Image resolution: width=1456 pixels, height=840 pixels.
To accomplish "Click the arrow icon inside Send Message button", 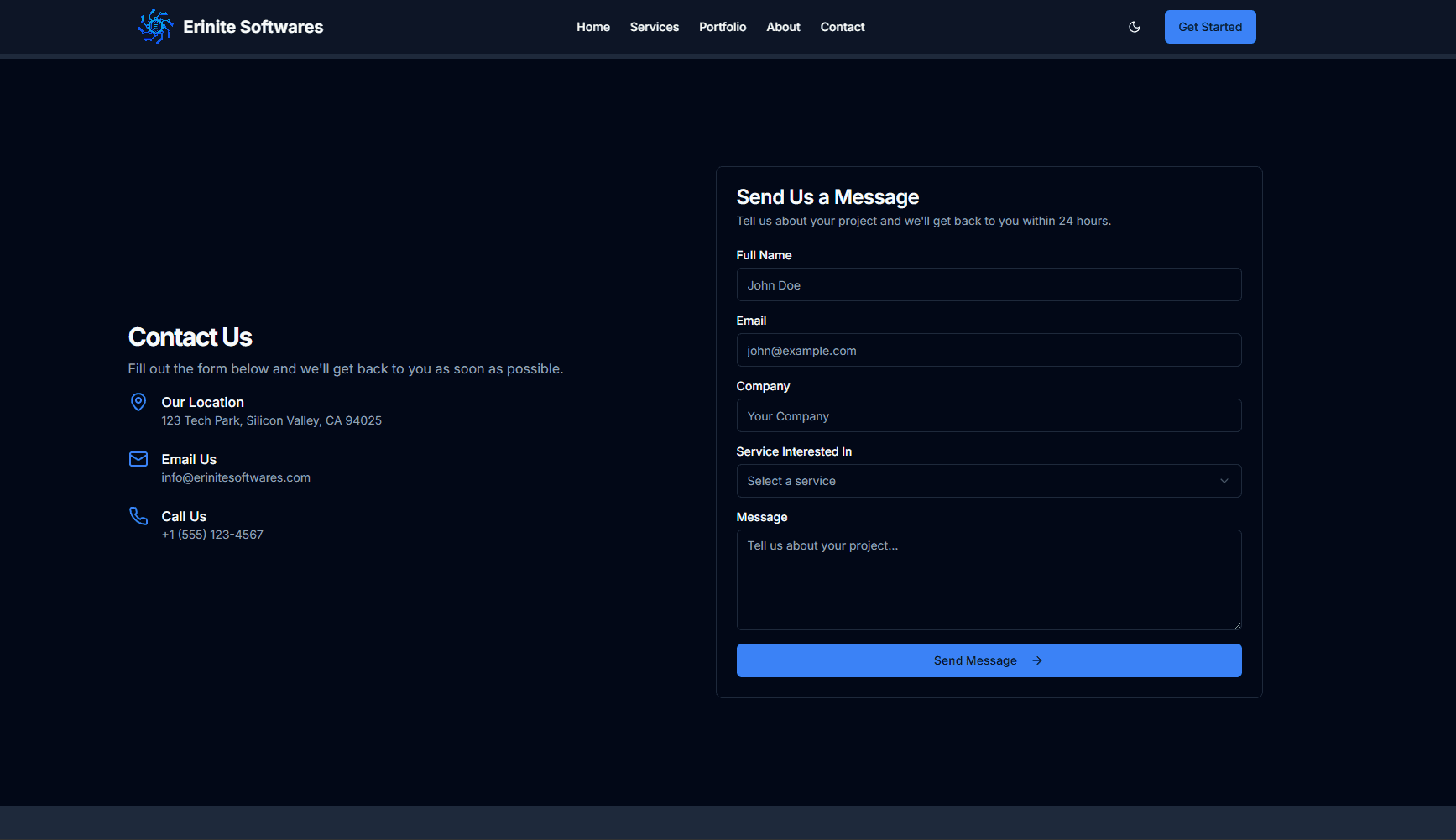I will (1037, 660).
